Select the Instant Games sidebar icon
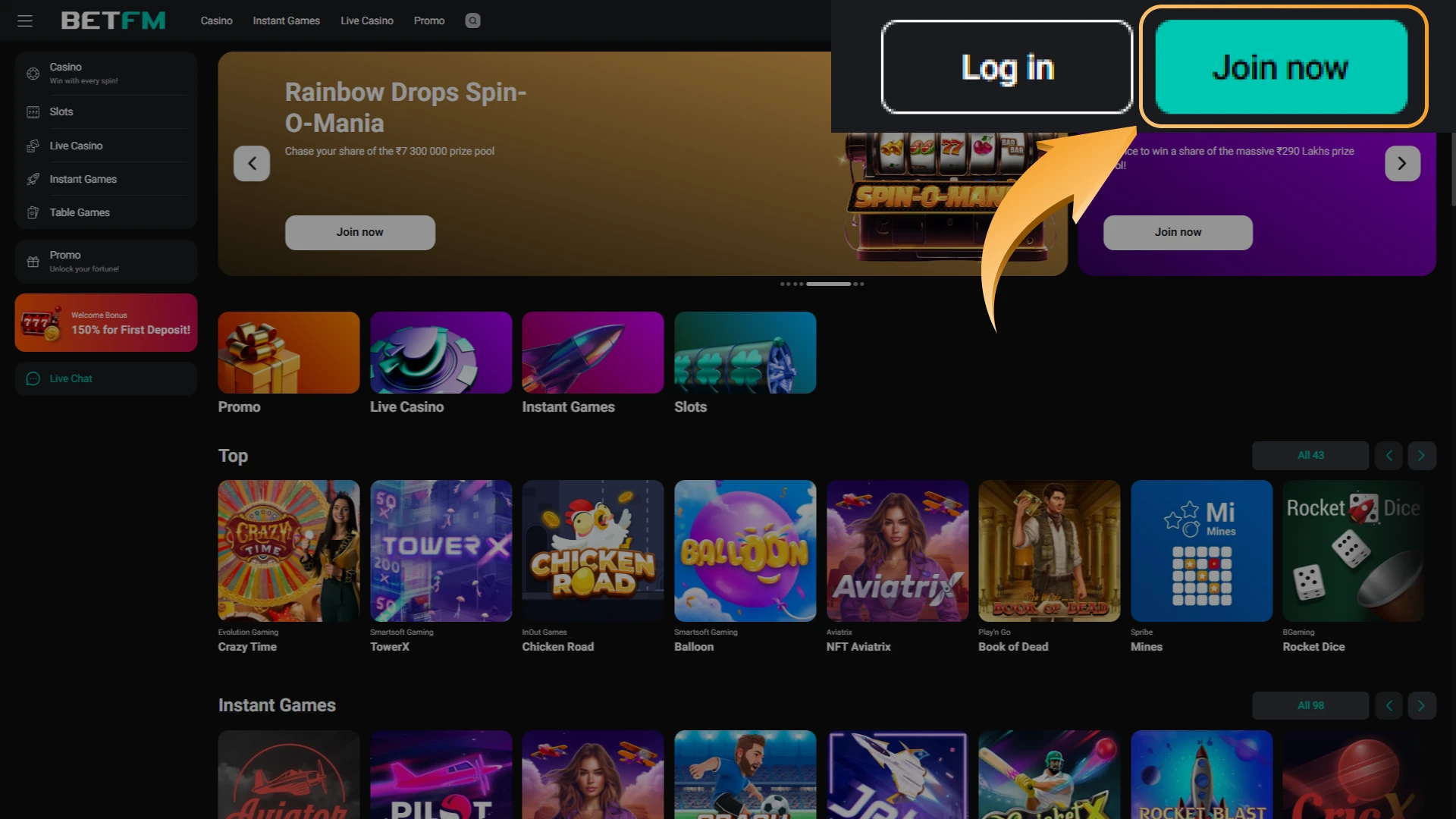 tap(33, 179)
